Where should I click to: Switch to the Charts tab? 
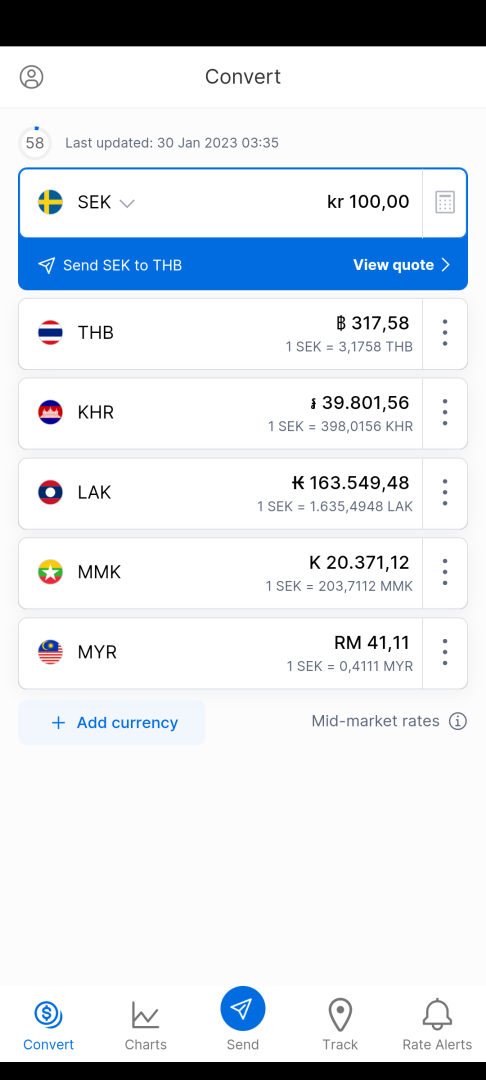point(145,1026)
